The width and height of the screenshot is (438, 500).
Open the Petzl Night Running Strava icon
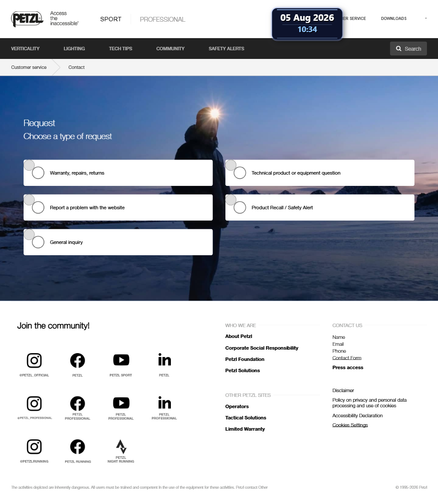click(121, 447)
